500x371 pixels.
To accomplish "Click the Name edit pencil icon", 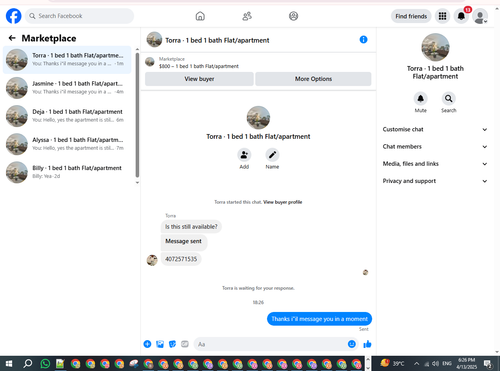I will coord(272,155).
